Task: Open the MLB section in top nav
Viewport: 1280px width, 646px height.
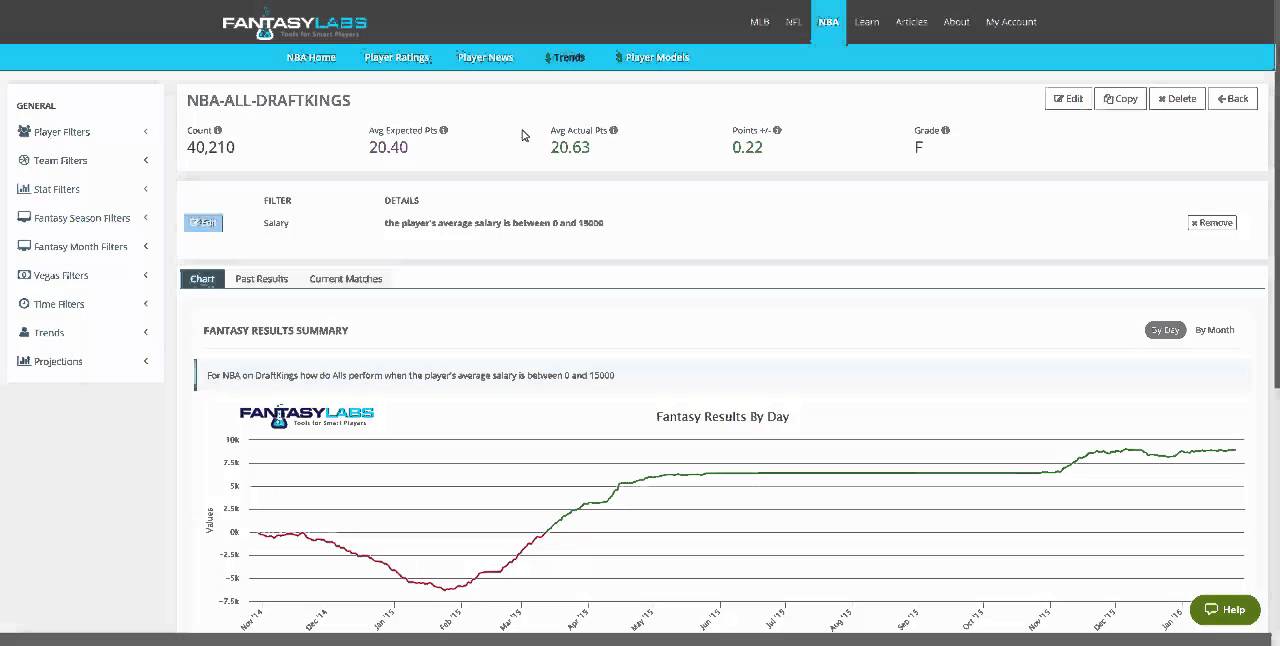Action: click(760, 22)
